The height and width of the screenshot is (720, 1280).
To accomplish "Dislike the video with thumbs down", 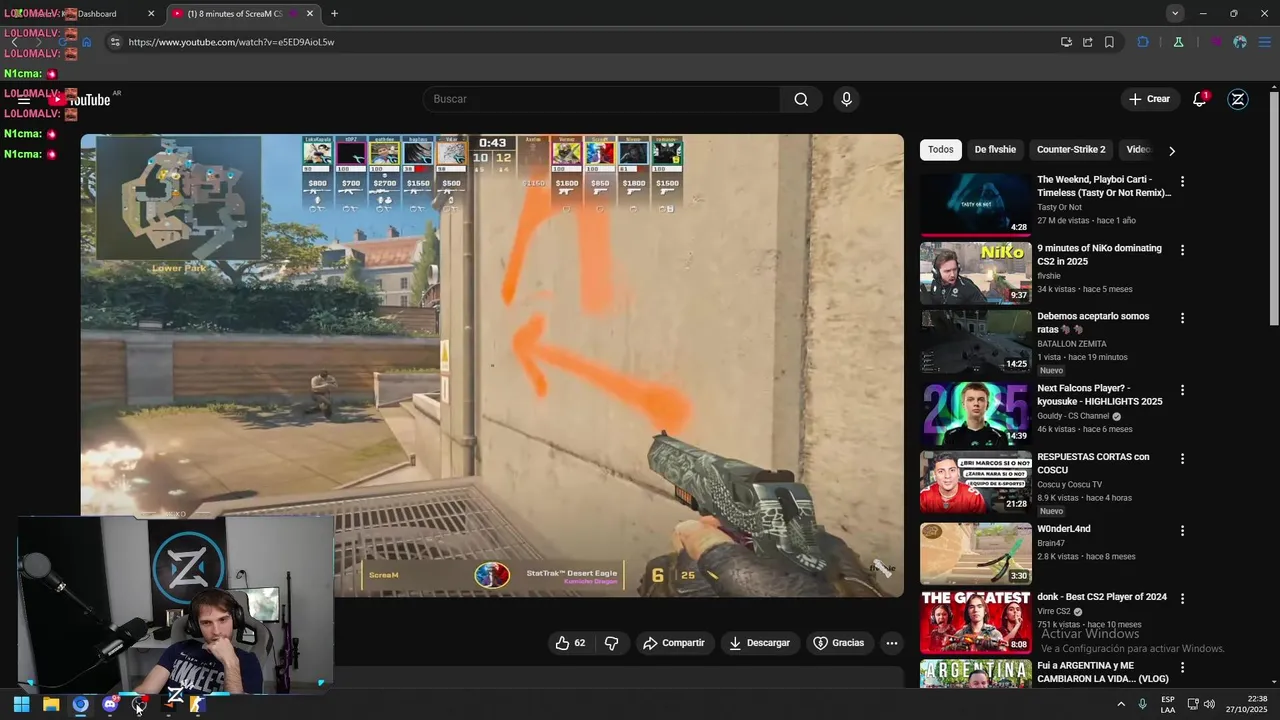I will tap(612, 643).
